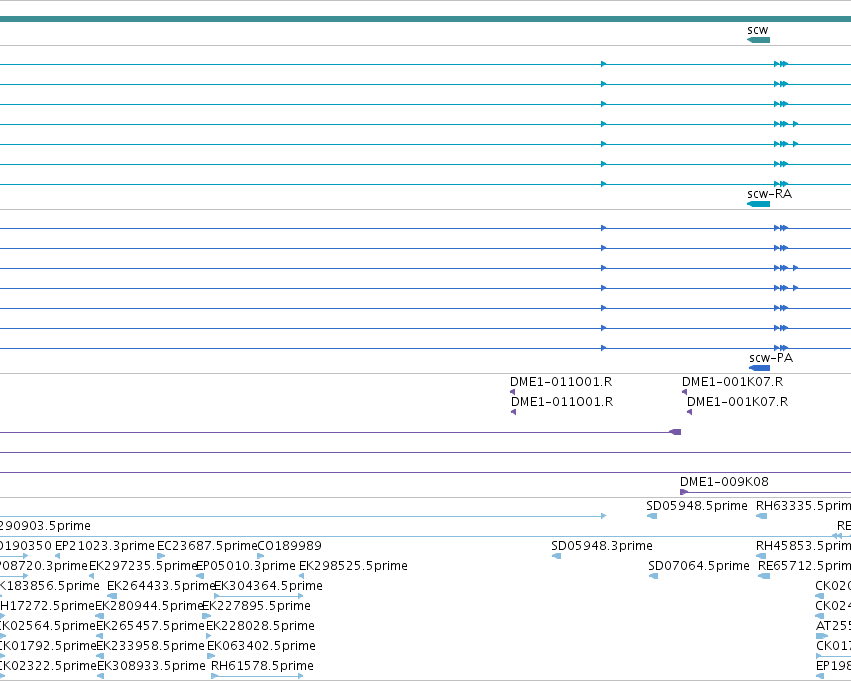Open the DME1-009K08 feature label
The height and width of the screenshot is (681, 851).
coord(724,481)
